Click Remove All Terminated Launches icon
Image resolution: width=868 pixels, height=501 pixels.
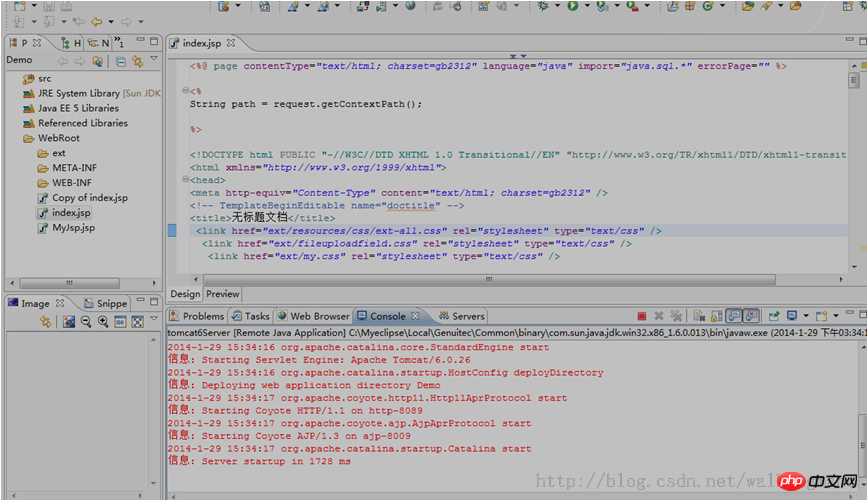click(676, 316)
